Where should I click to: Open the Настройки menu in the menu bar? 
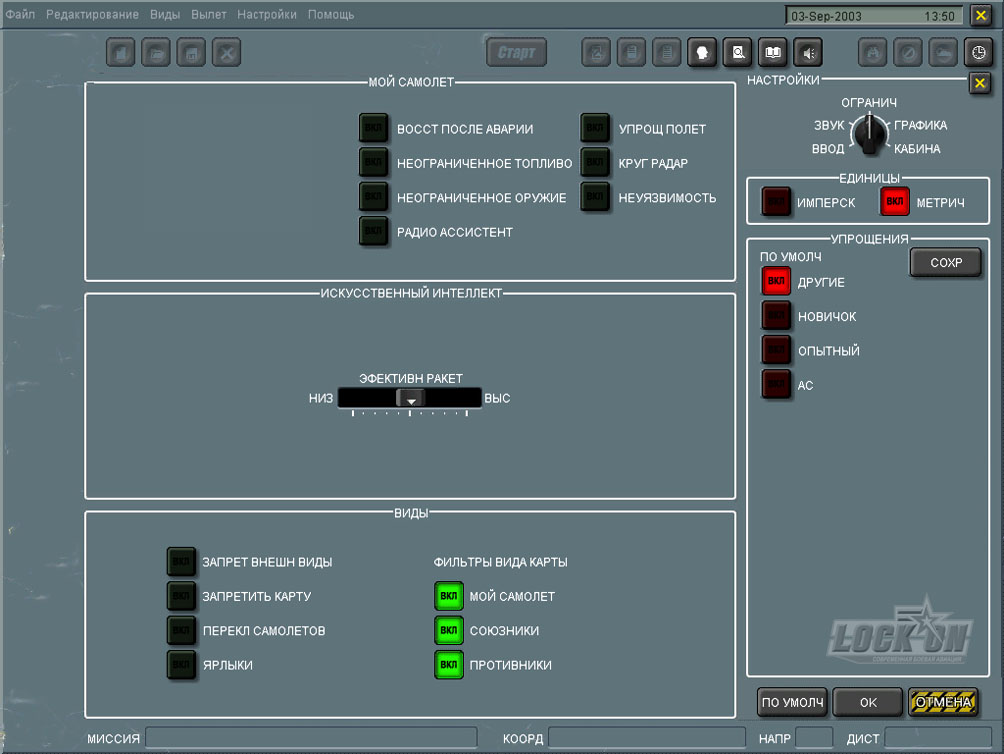click(267, 15)
